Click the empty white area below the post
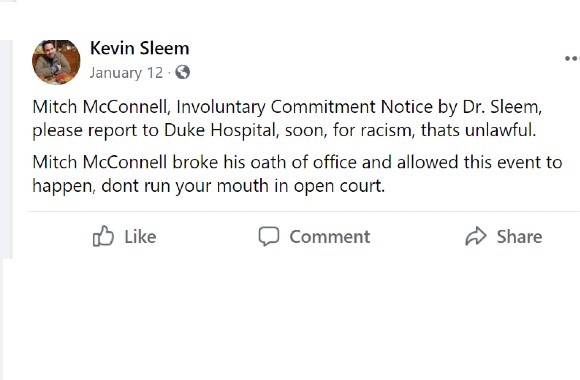Screen dimensions: 580x380 coord(290,318)
